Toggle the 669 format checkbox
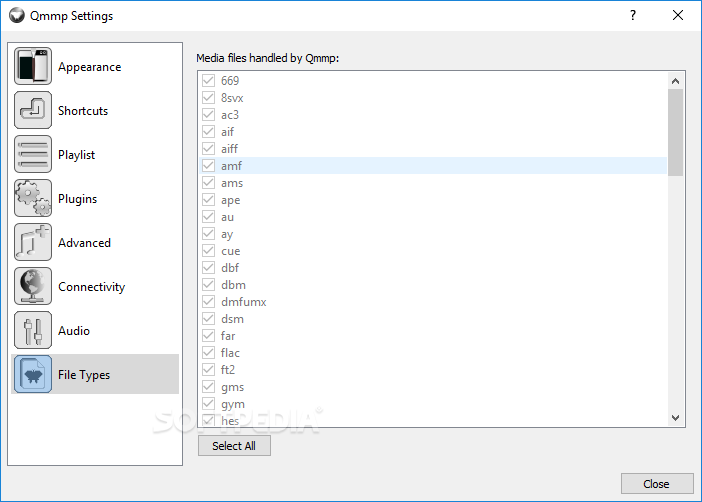 (x=208, y=81)
